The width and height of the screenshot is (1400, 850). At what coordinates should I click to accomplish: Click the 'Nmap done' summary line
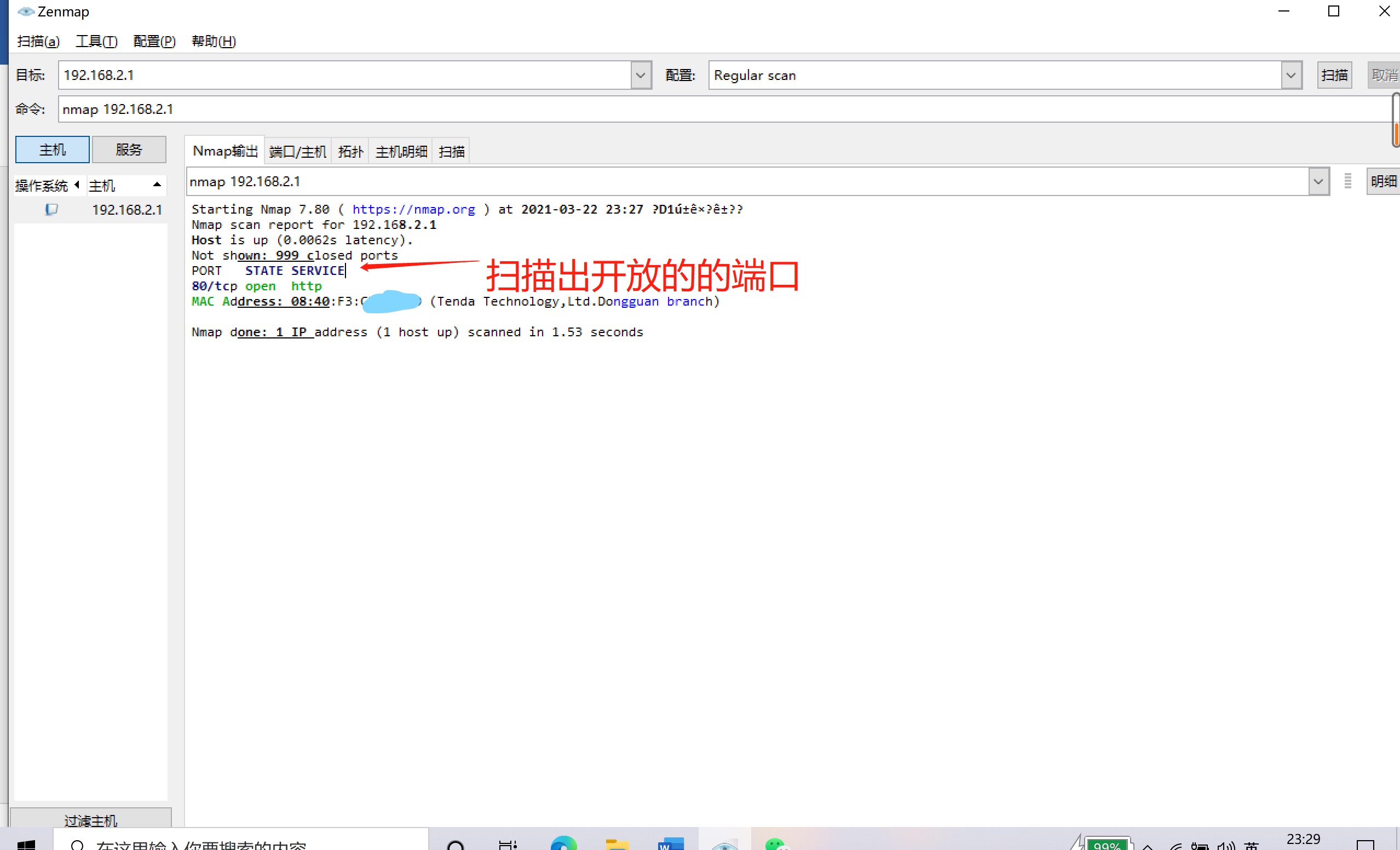pos(418,332)
